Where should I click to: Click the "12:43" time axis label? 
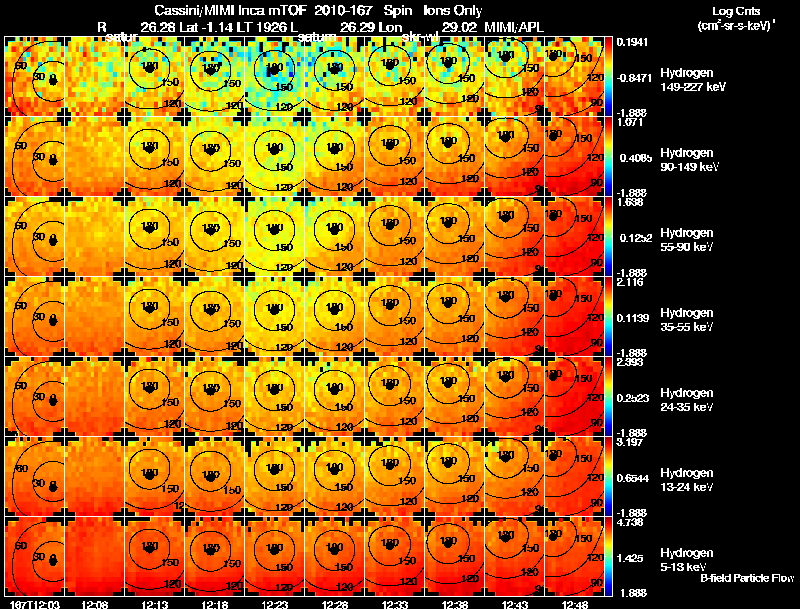coord(515,604)
